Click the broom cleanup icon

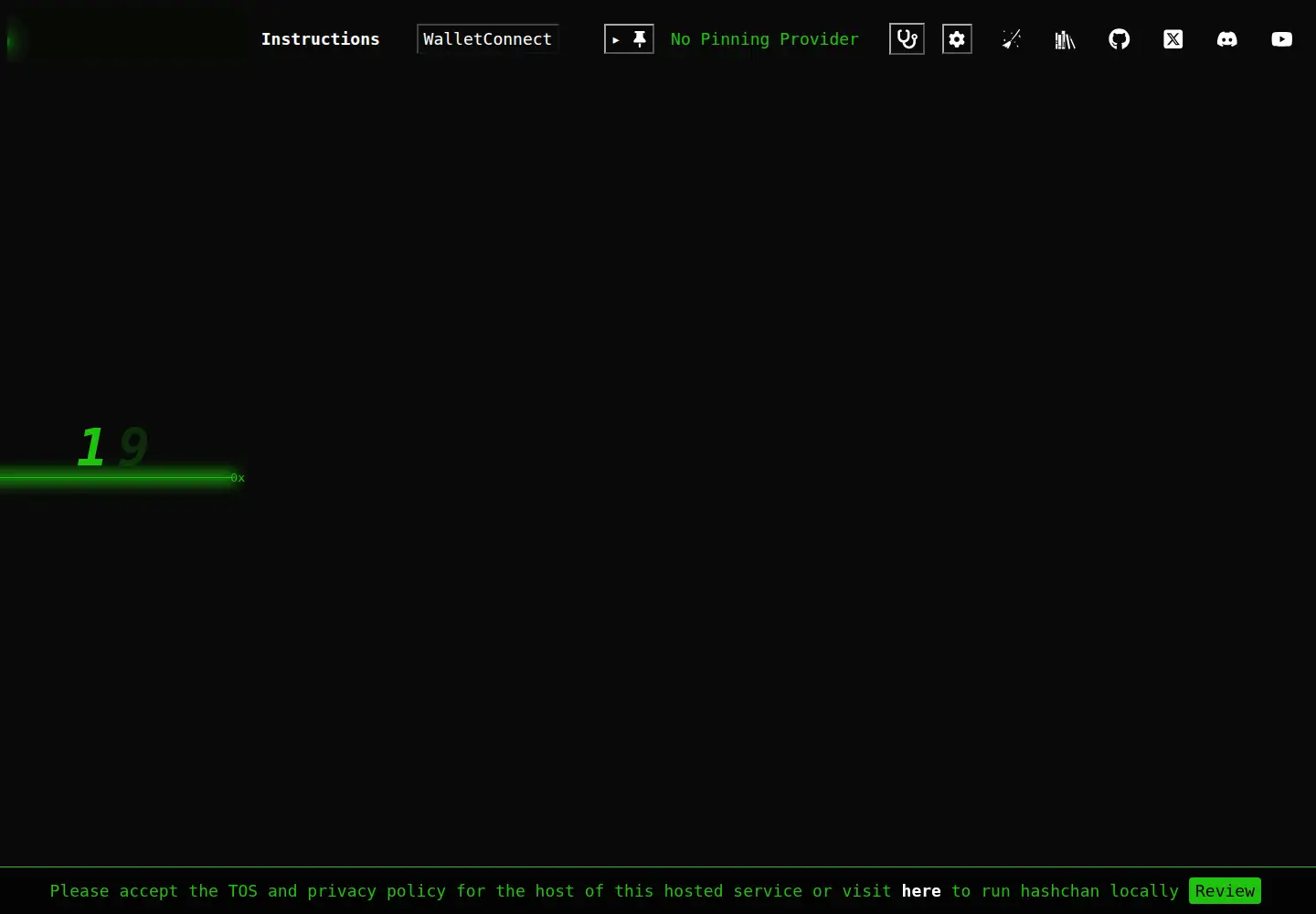click(x=1011, y=39)
